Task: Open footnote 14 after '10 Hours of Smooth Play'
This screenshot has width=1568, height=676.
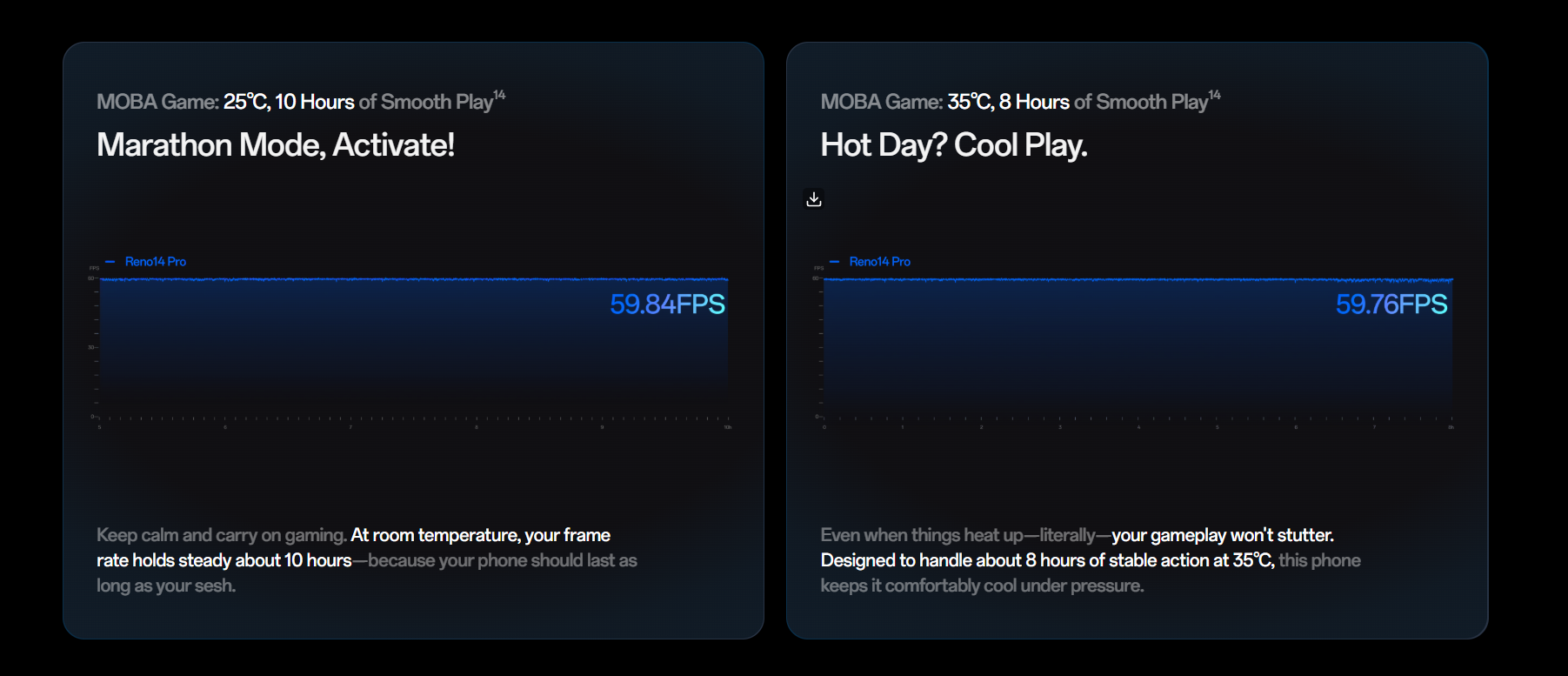Action: [499, 95]
